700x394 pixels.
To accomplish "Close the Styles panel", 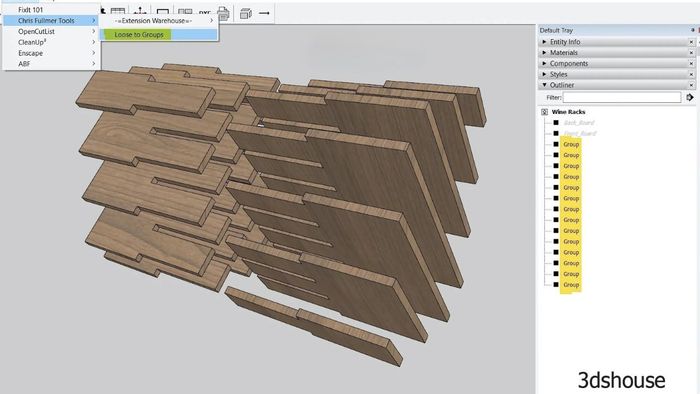I will click(x=691, y=74).
